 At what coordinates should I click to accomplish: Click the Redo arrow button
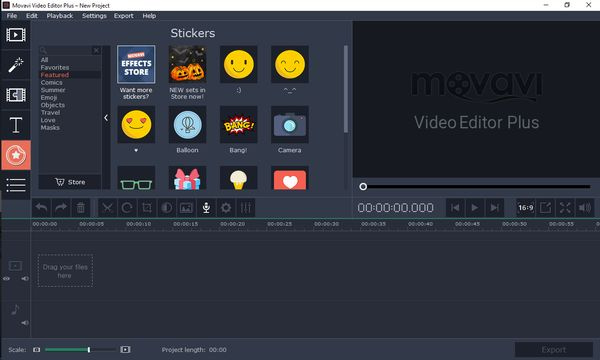[x=61, y=208]
